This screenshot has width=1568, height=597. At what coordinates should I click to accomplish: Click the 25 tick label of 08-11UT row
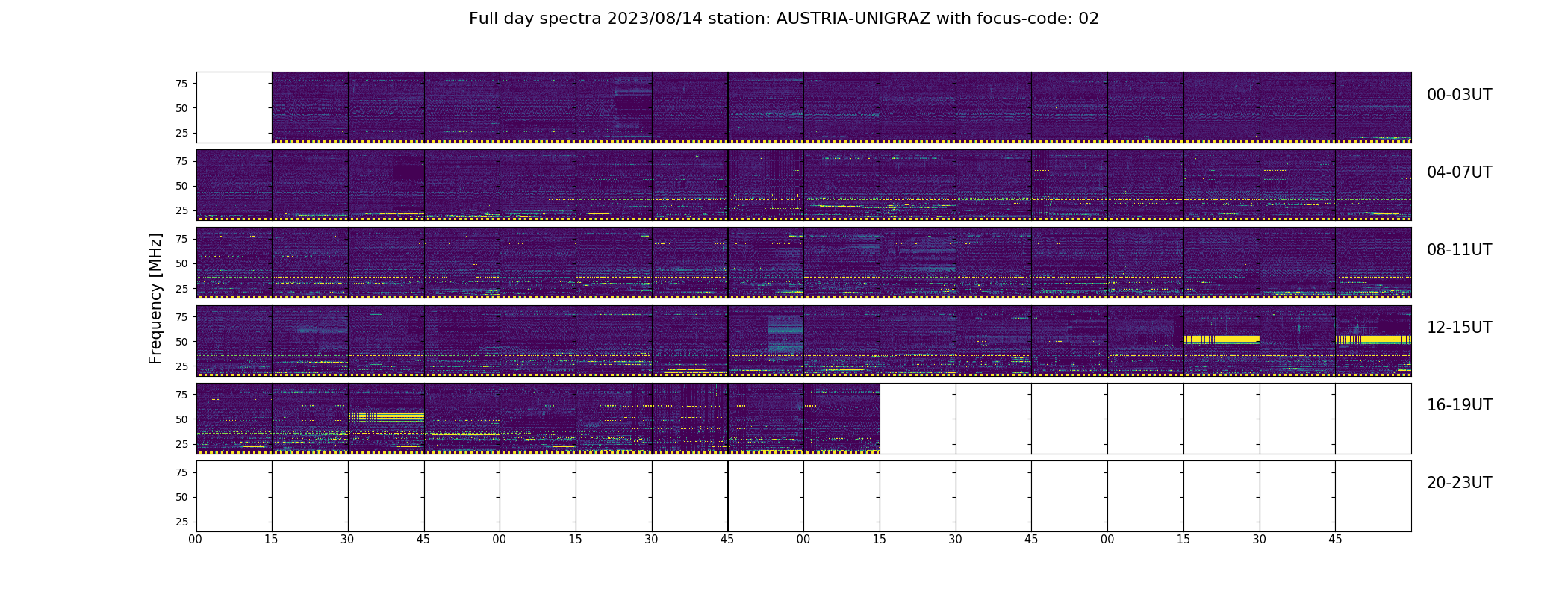[x=181, y=288]
